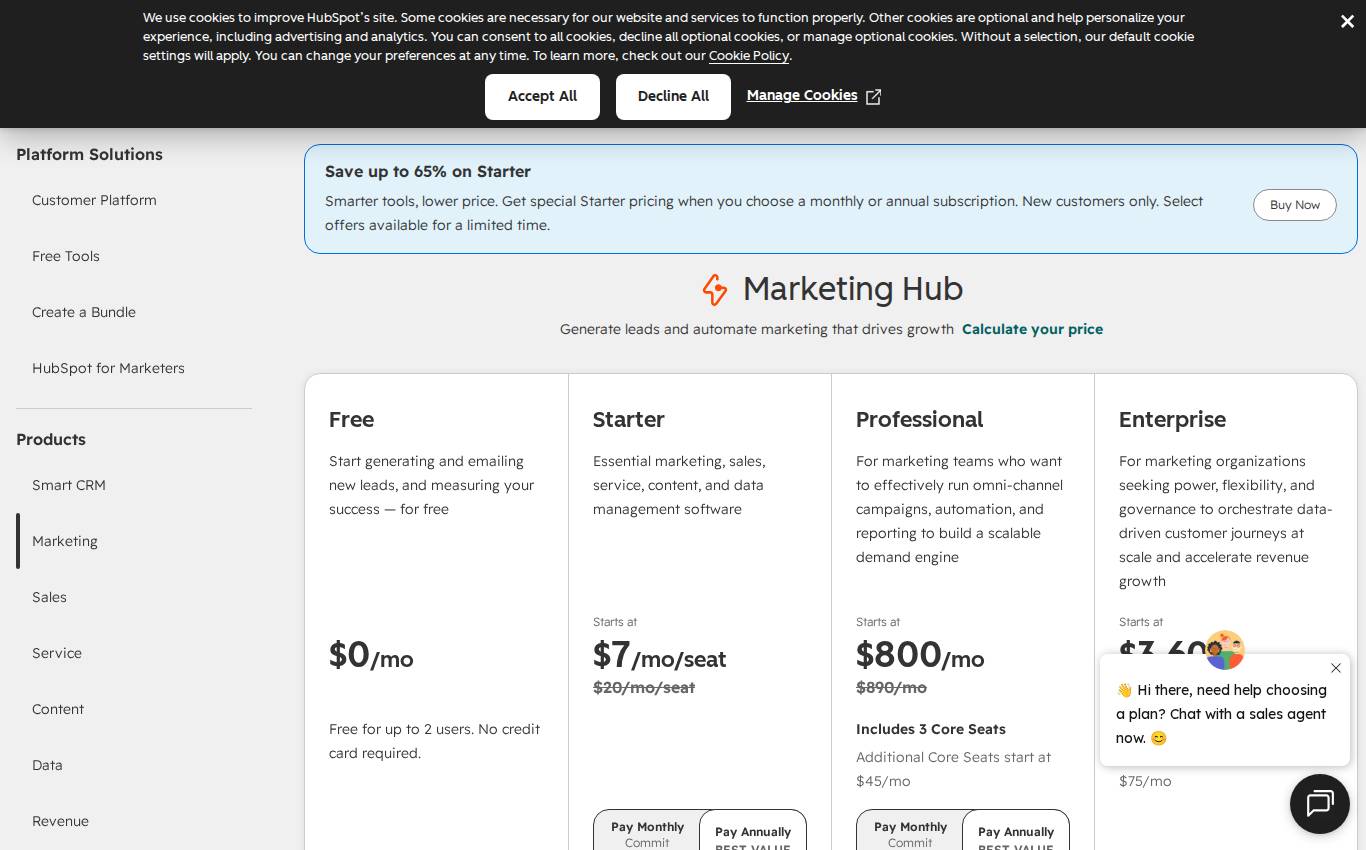This screenshot has width=1366, height=850.
Task: Click the chat greeting message text
Action: tap(1221, 714)
